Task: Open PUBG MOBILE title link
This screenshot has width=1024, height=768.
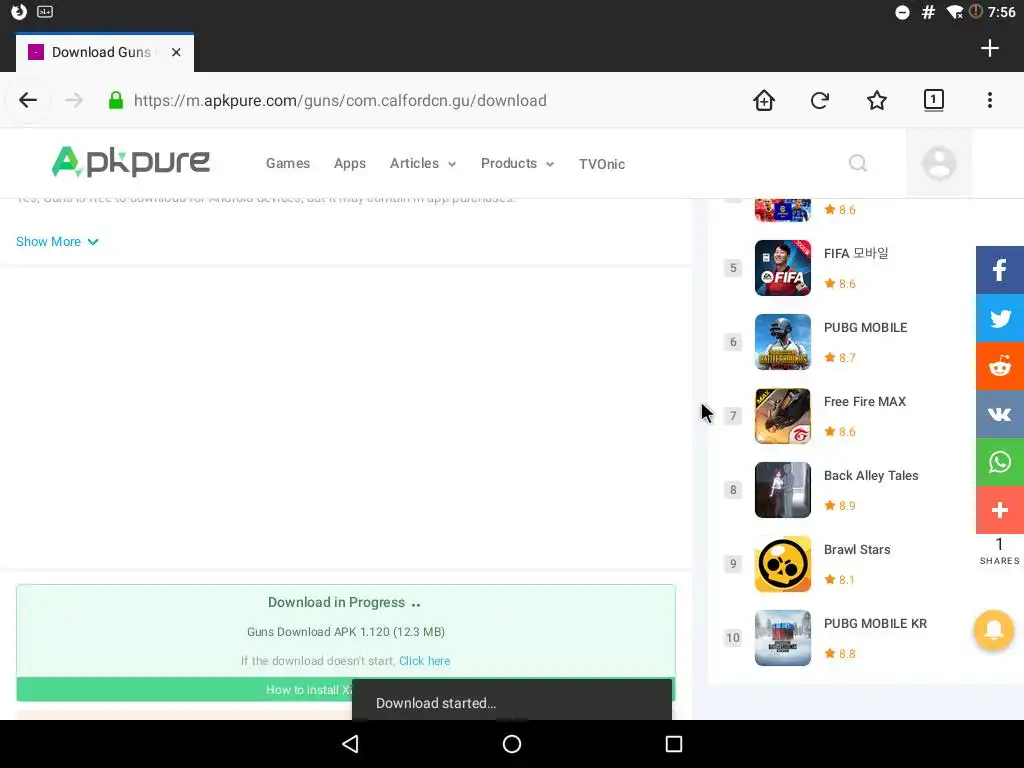Action: (865, 327)
